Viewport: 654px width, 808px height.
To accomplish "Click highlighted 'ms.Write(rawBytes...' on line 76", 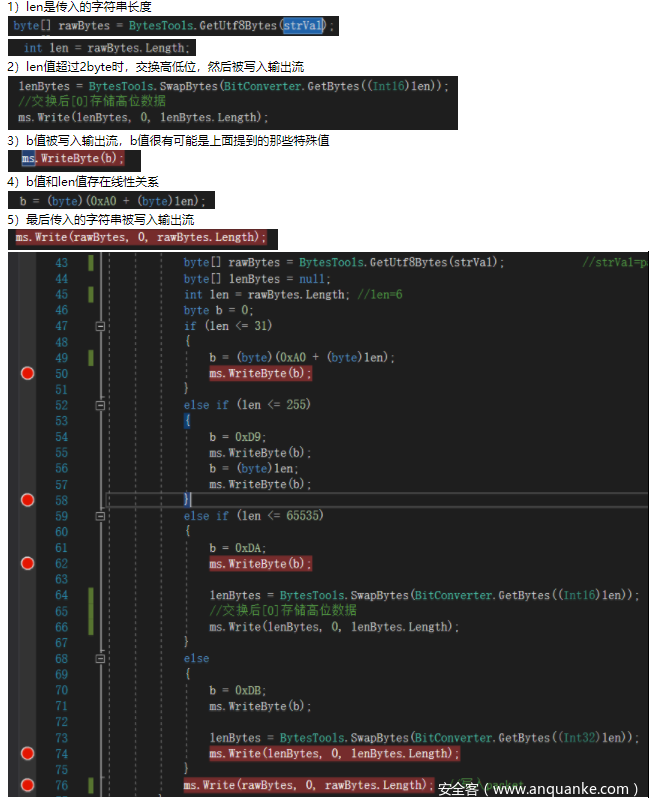I will point(309,785).
